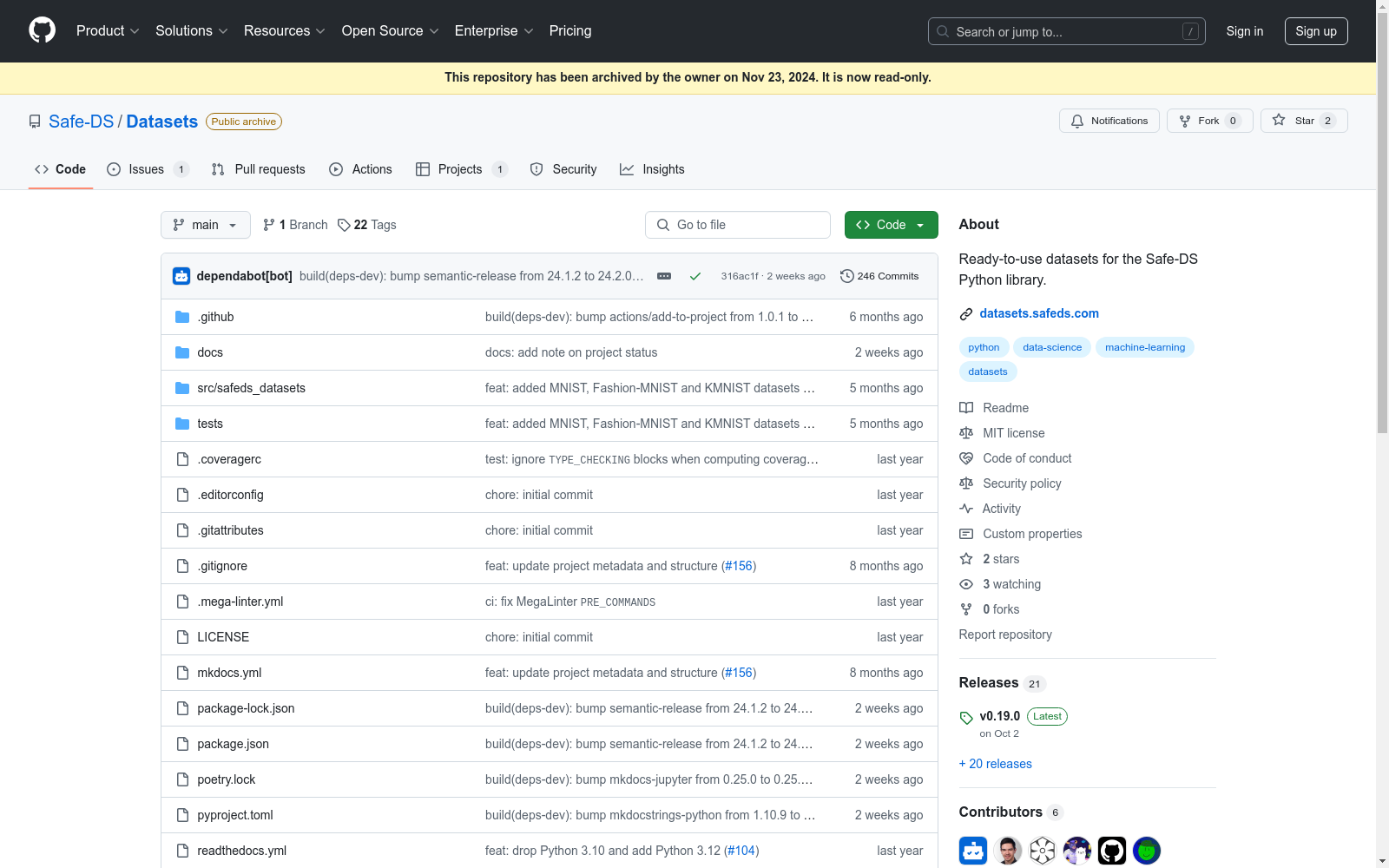Click the Sign up button
Image resolution: width=1389 pixels, height=868 pixels.
[1316, 31]
